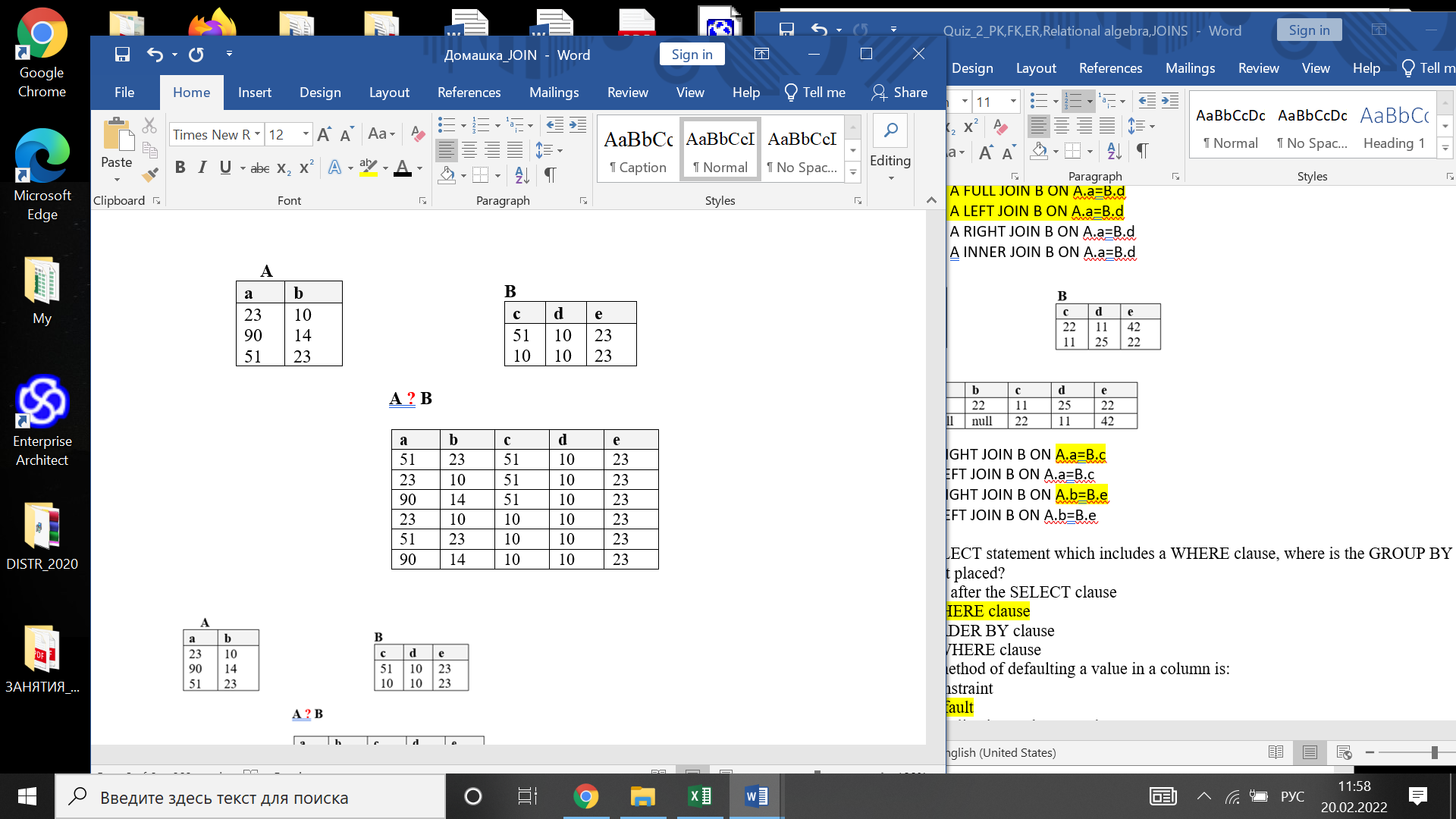
Task: Save the Домашка_JOIN document
Action: (122, 55)
